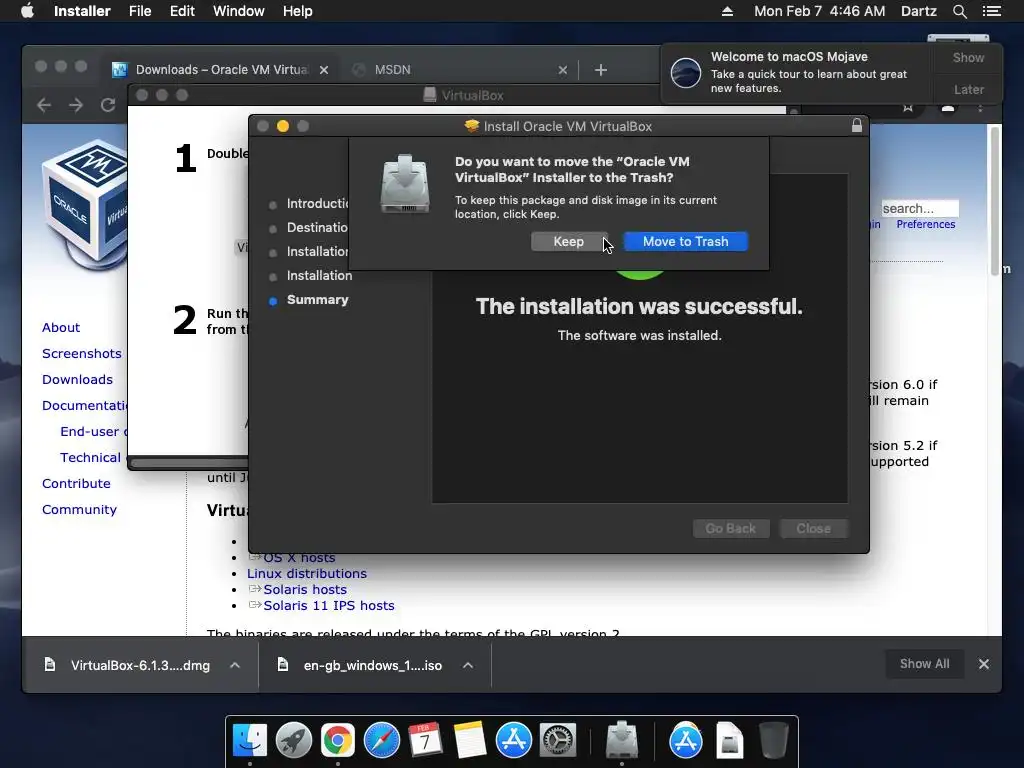Click the browser back arrow

(x=44, y=105)
